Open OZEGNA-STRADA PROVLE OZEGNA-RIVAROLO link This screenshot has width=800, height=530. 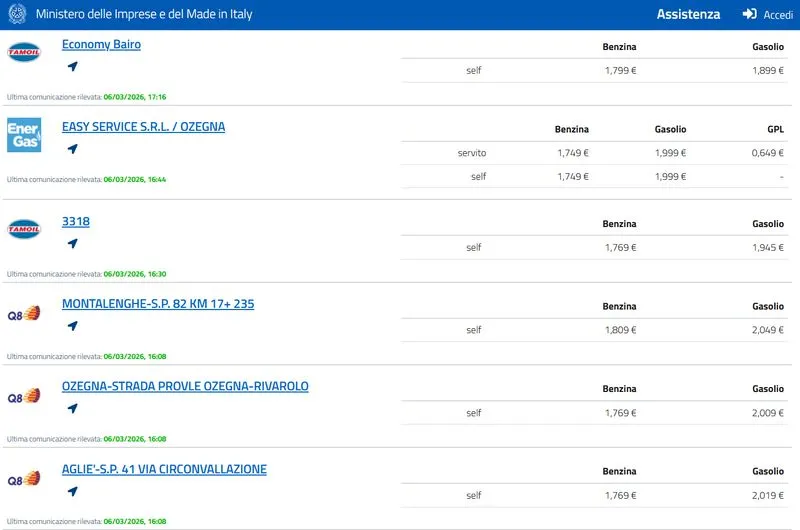pos(185,387)
